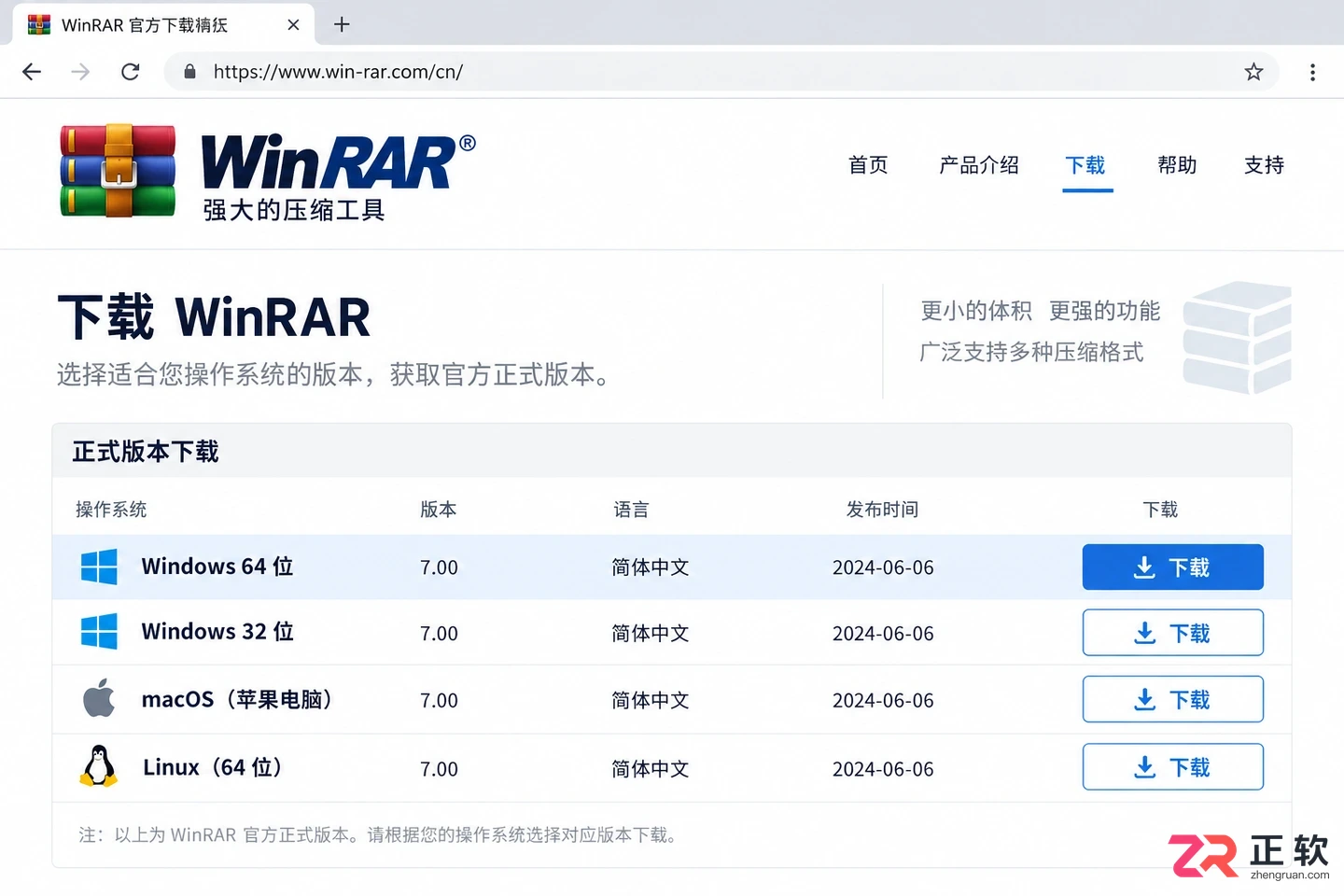Download the macOS（苹果电脑）version
The width and height of the screenshot is (1344, 896).
point(1173,699)
